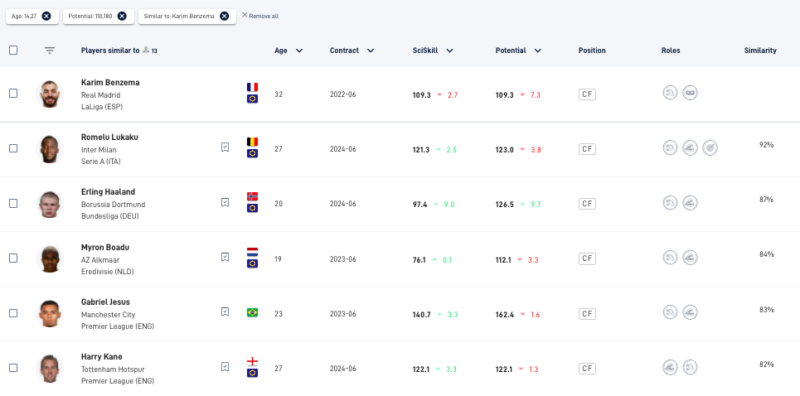Check the box for Karim Benzema row
800x396 pixels.
[13, 93]
